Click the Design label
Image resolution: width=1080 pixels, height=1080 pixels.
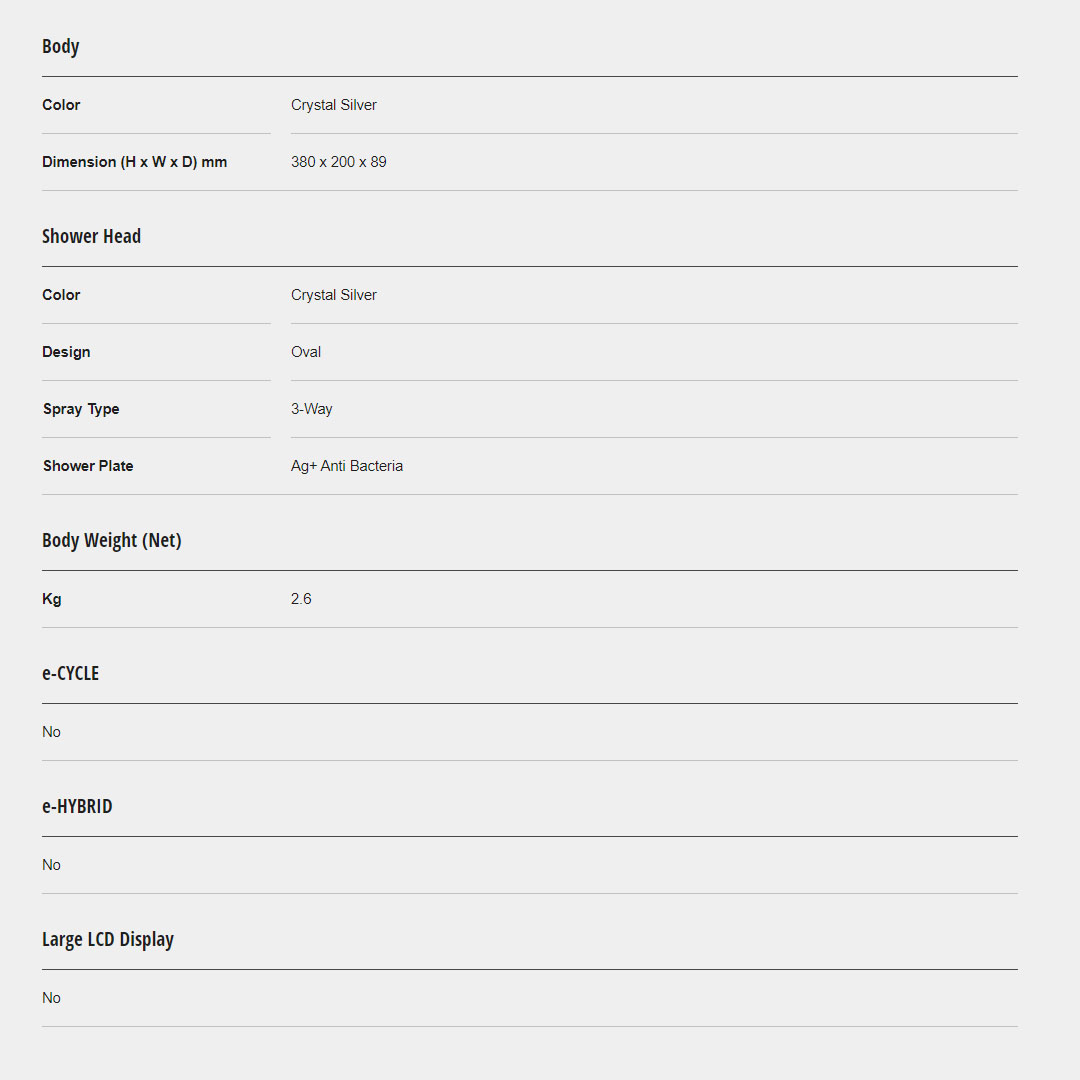pyautogui.click(x=66, y=352)
